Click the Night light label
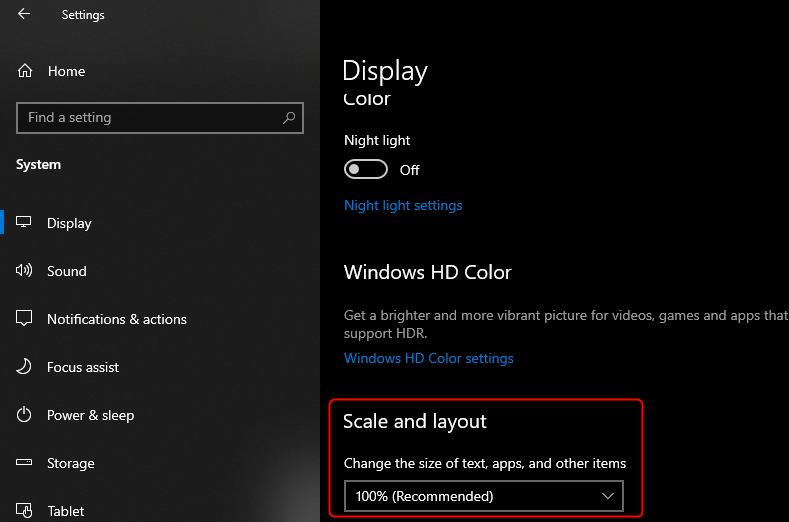Viewport: 789px width, 522px height. [377, 140]
